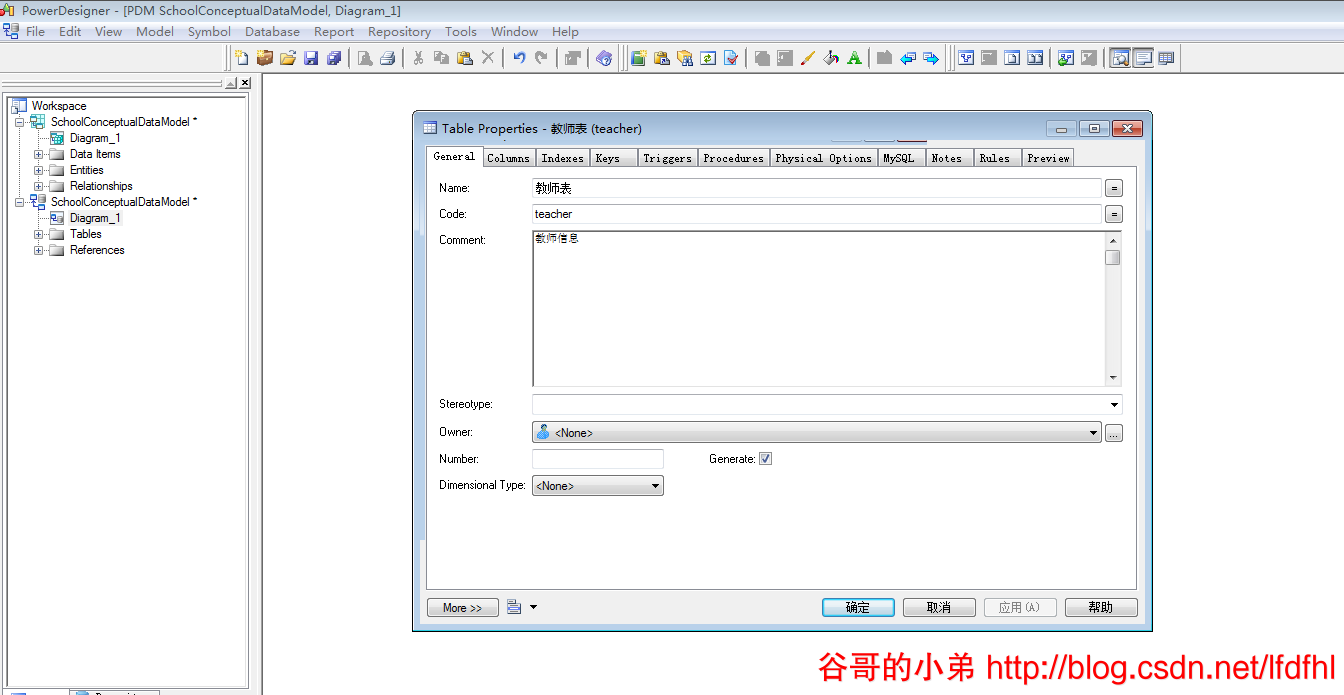
Task: Click the Find Objects binoculars icon
Action: tap(685, 58)
